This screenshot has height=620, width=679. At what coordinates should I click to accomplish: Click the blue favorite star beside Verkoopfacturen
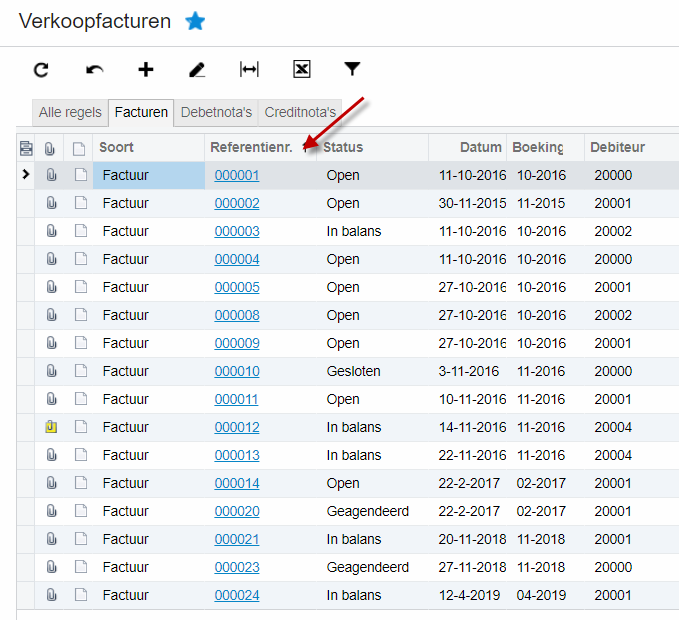pos(195,21)
